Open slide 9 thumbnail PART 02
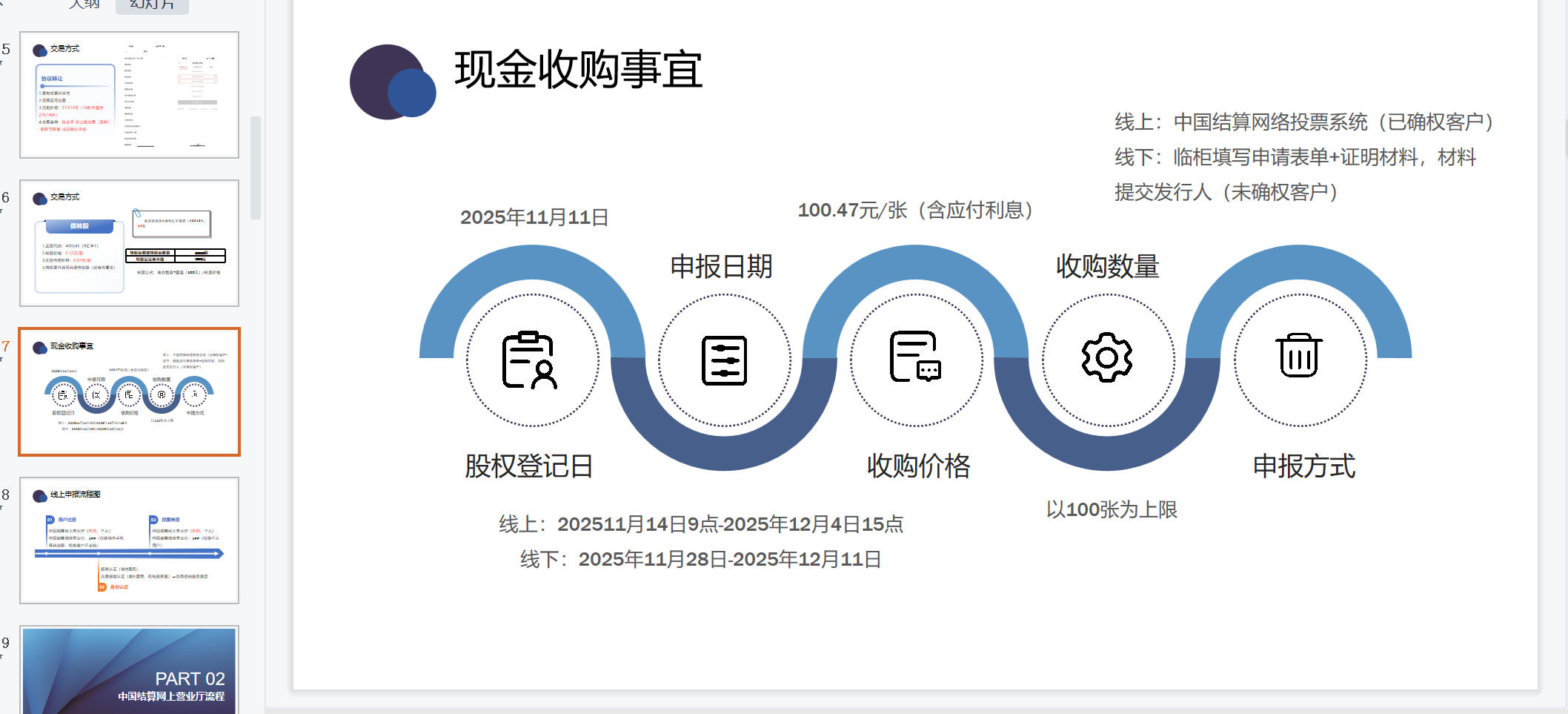The height and width of the screenshot is (714, 1568). tap(129, 670)
